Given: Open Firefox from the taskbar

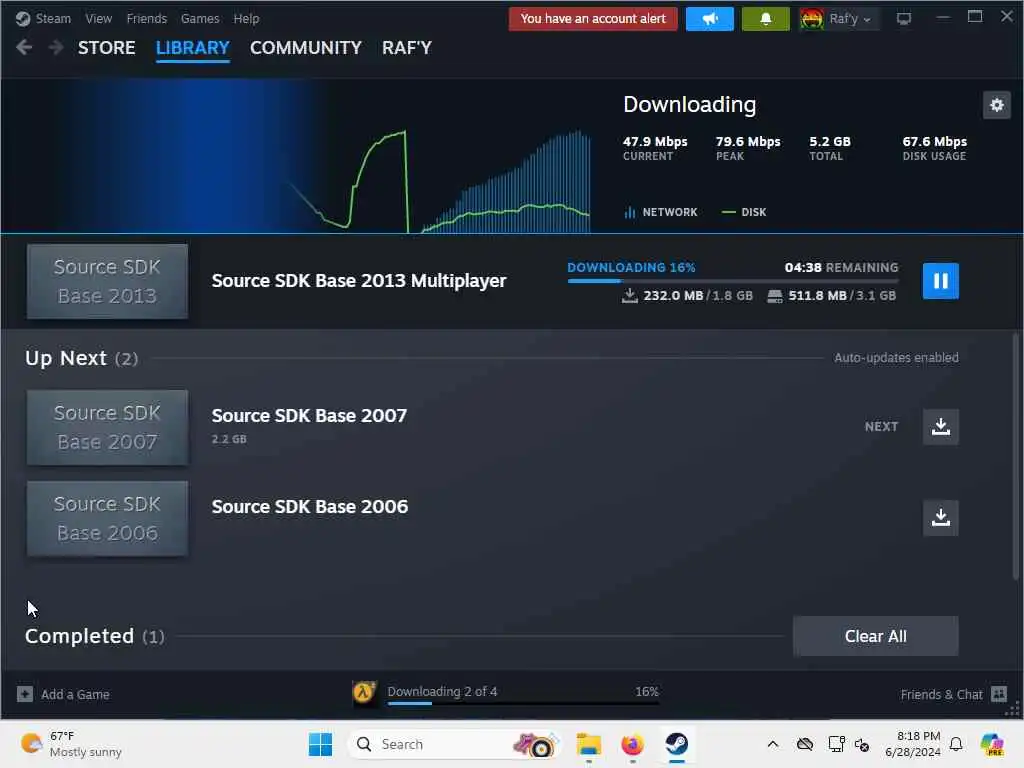Looking at the screenshot, I should click(632, 744).
